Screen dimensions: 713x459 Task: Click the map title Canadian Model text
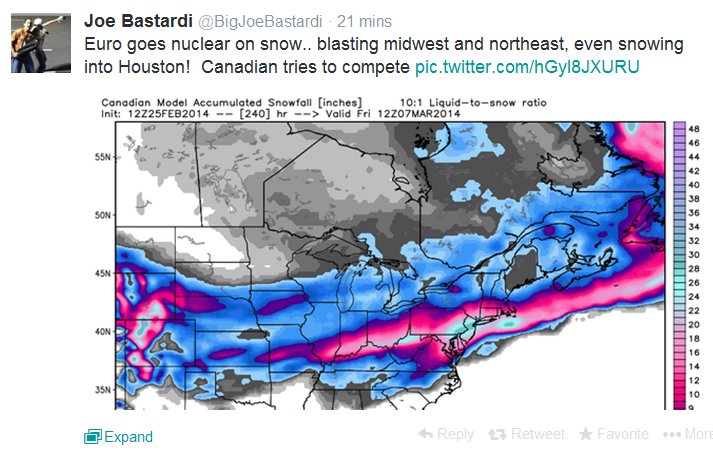coord(146,103)
